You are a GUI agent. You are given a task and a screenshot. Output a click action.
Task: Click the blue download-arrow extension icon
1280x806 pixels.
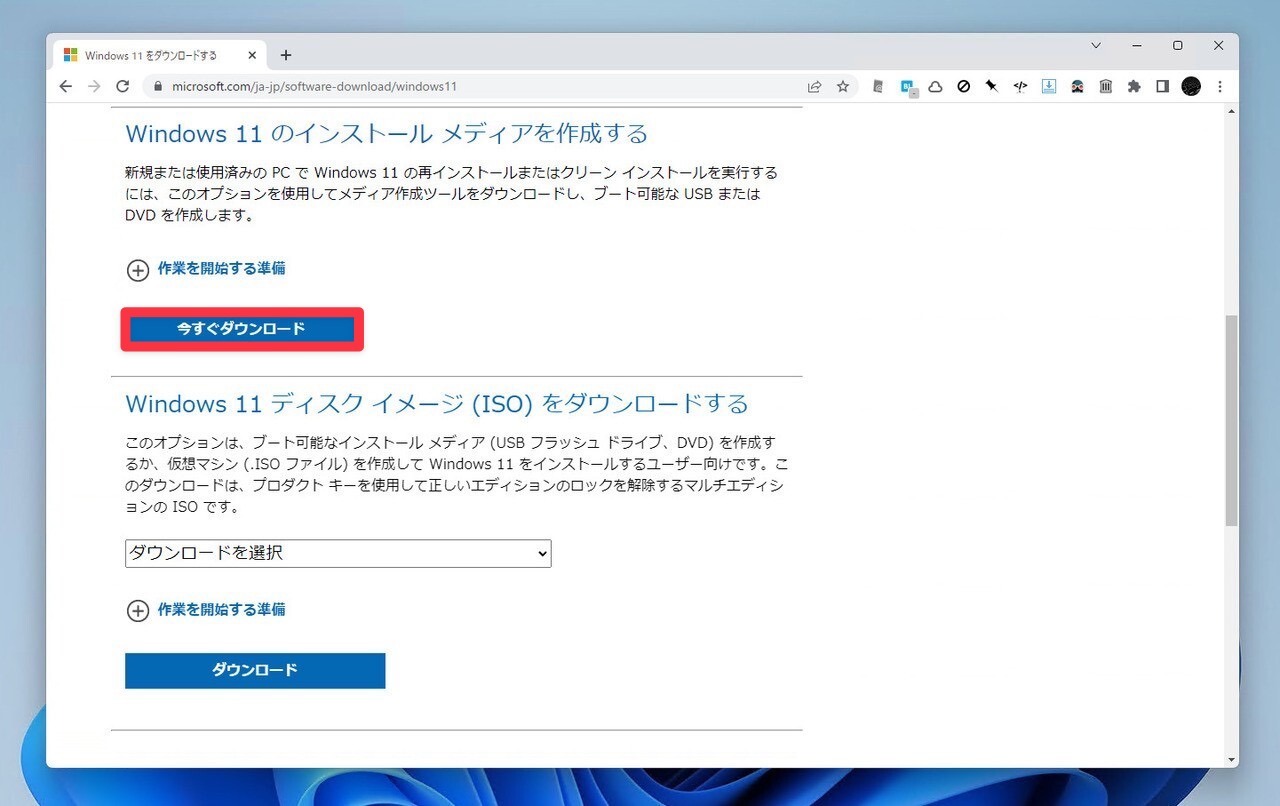(1048, 87)
